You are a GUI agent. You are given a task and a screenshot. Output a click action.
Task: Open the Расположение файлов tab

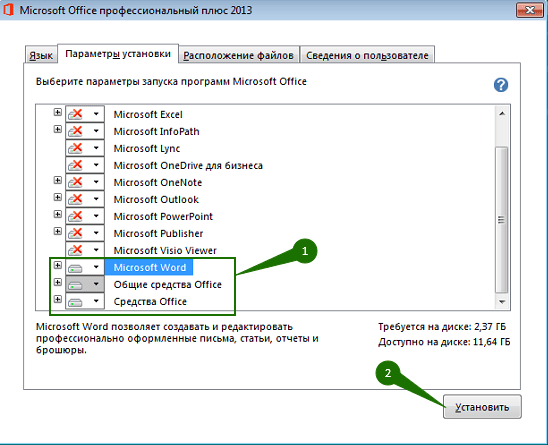(x=238, y=55)
